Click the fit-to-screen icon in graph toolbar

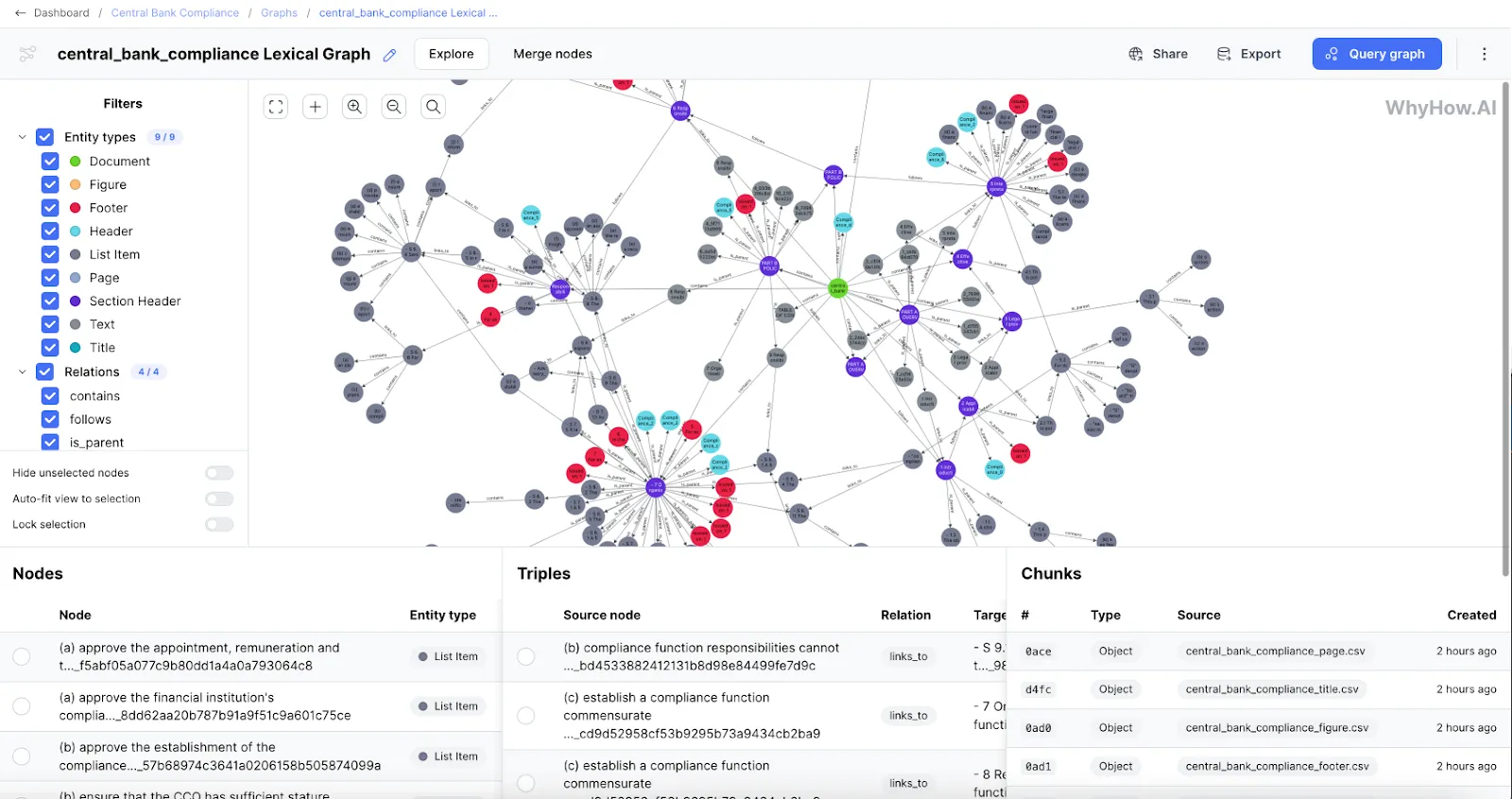click(x=276, y=107)
